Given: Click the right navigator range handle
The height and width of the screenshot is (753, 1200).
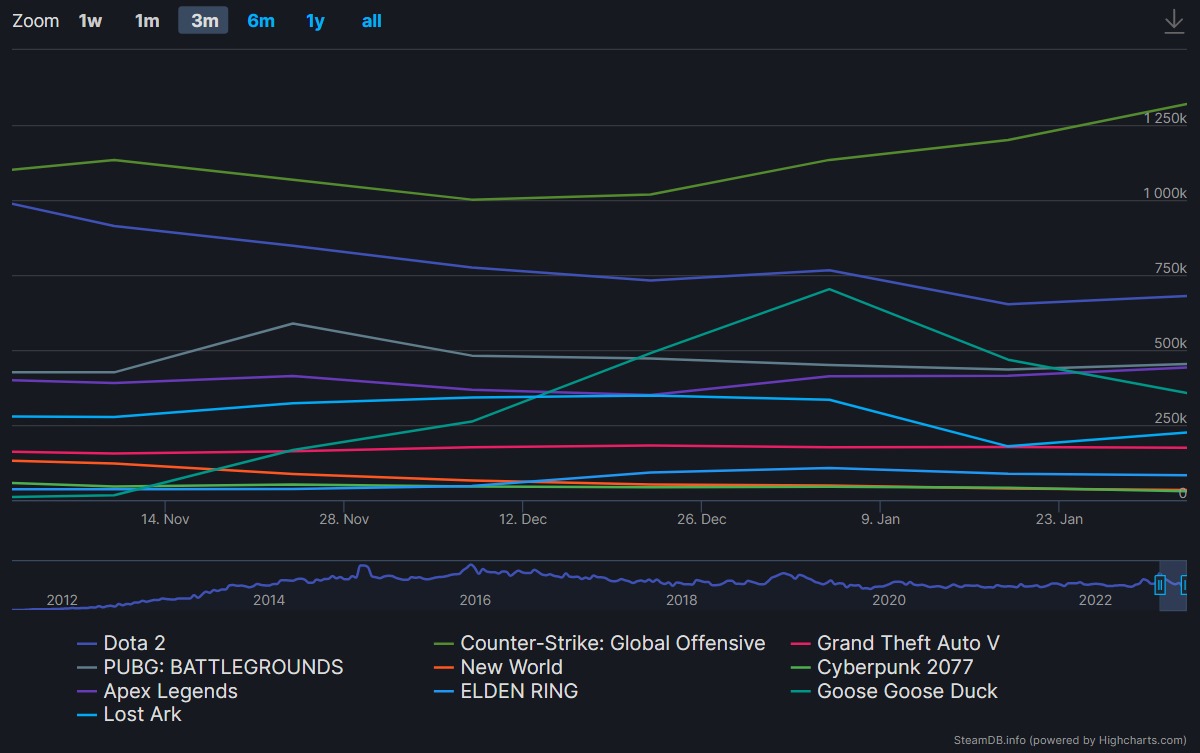Looking at the screenshot, I should pos(1185,585).
